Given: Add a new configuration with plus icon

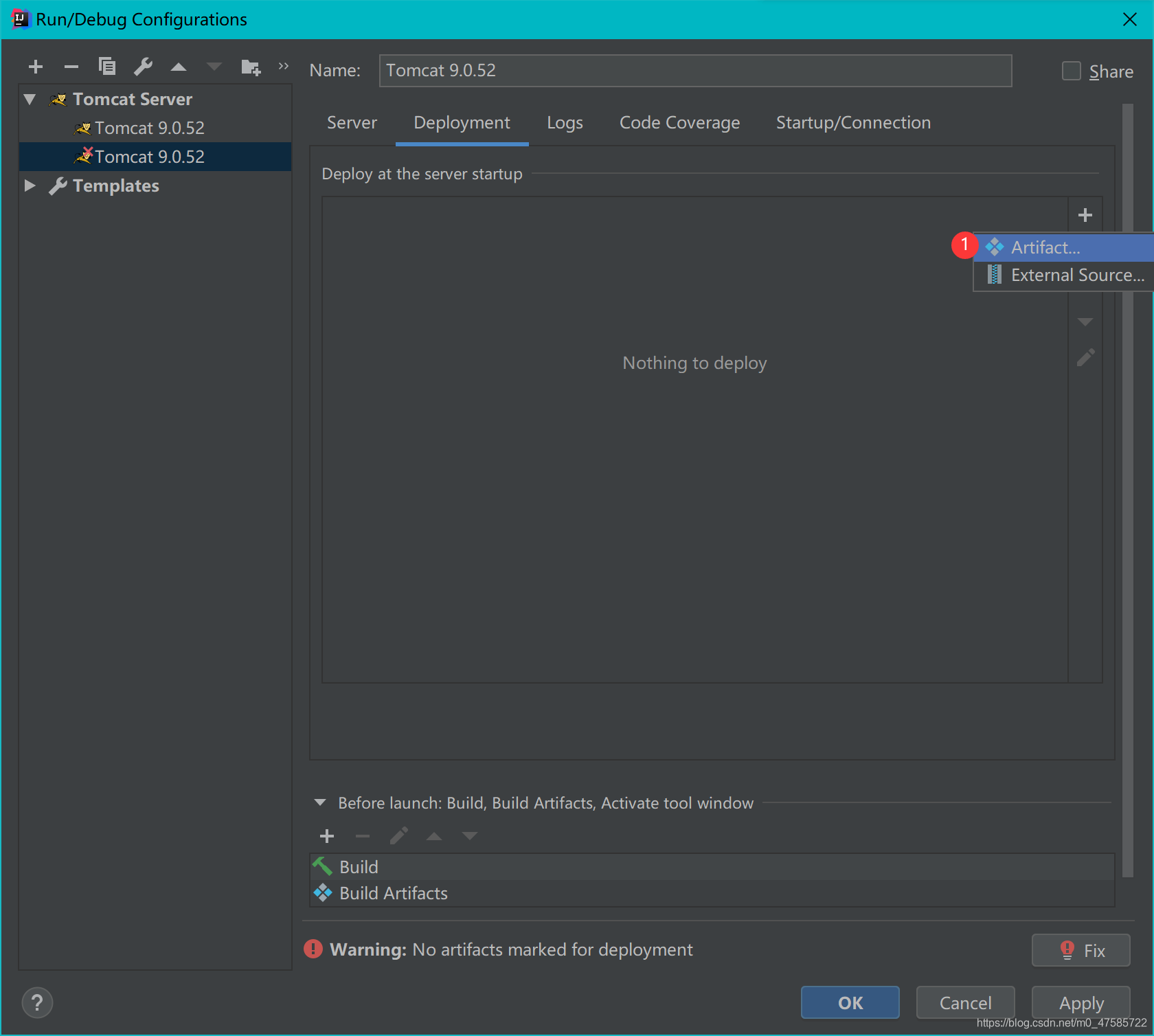Looking at the screenshot, I should point(36,67).
